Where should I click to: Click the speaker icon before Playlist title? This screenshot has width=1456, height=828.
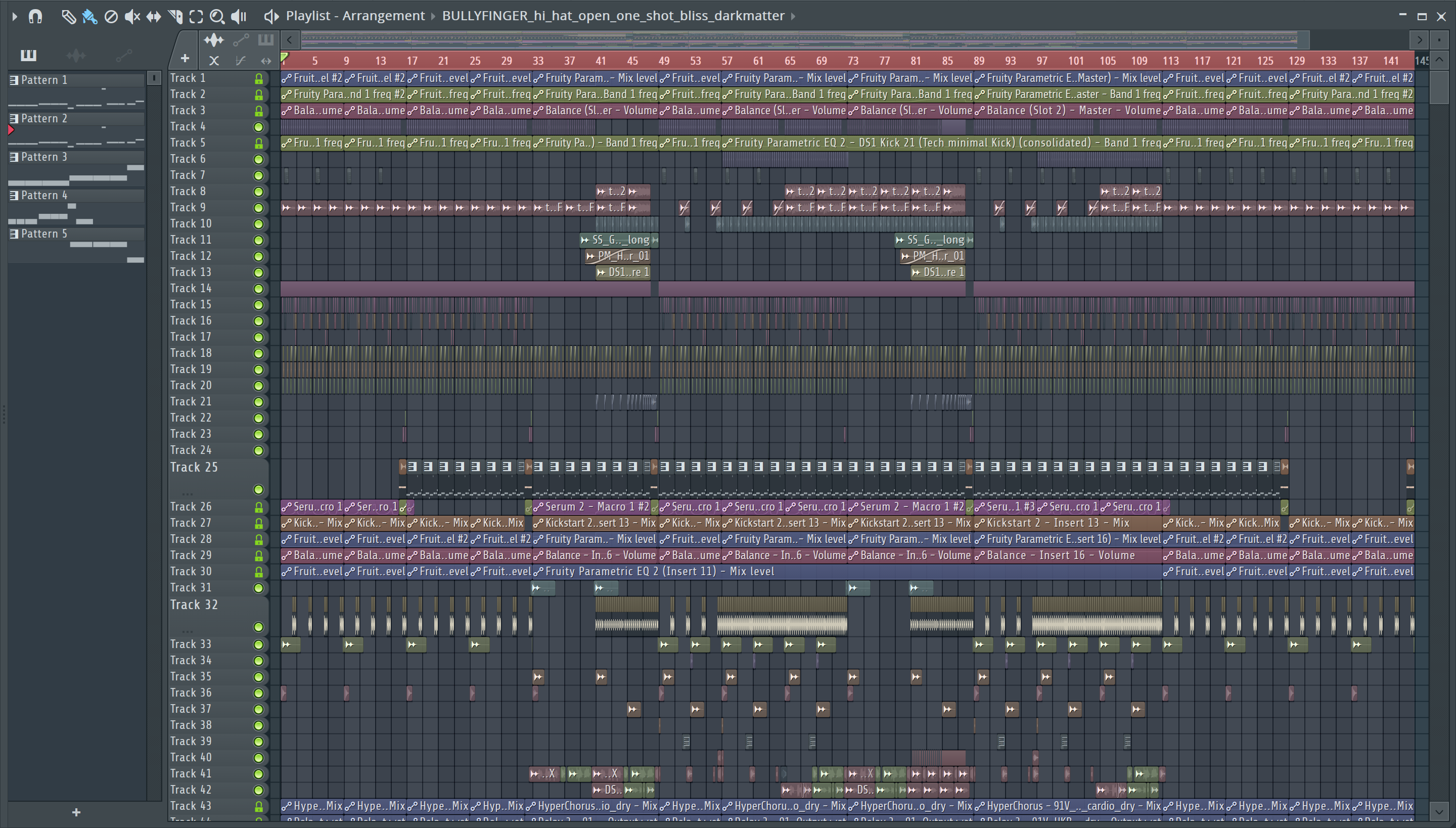click(271, 17)
